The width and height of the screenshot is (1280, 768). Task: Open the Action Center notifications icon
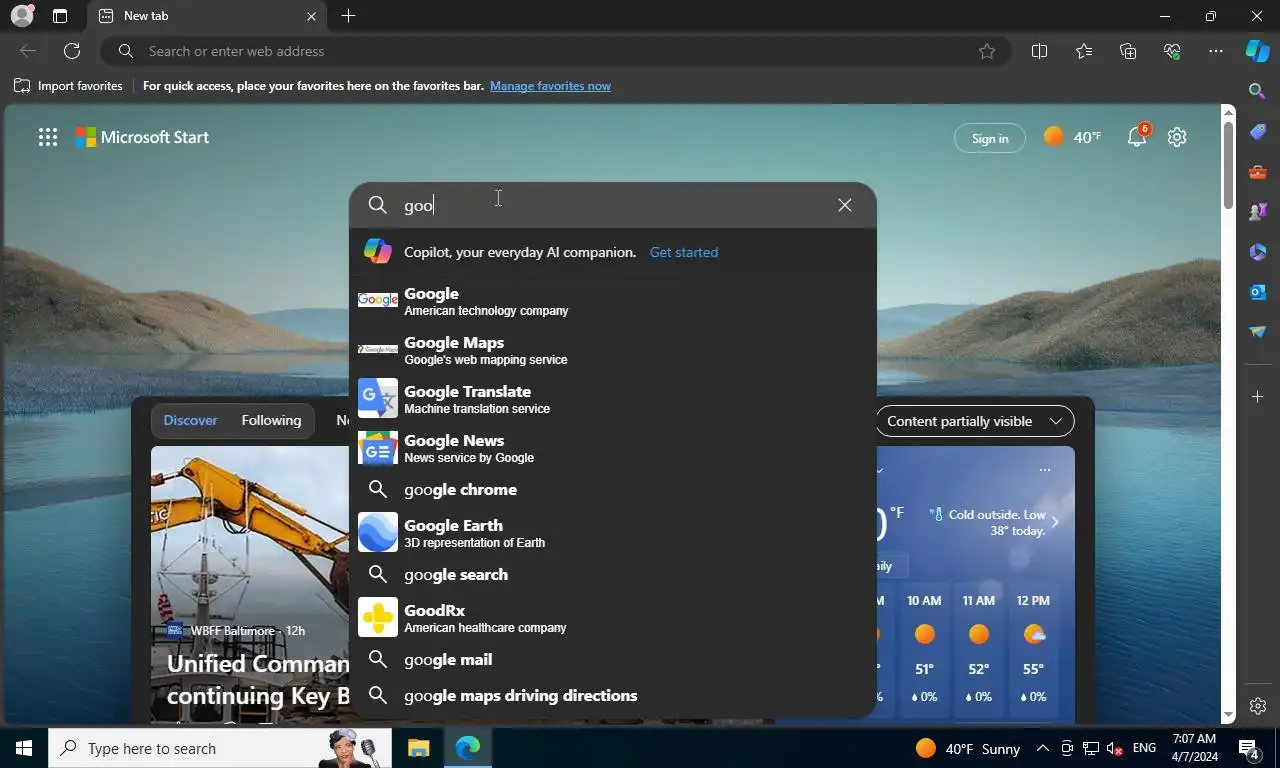point(1248,748)
